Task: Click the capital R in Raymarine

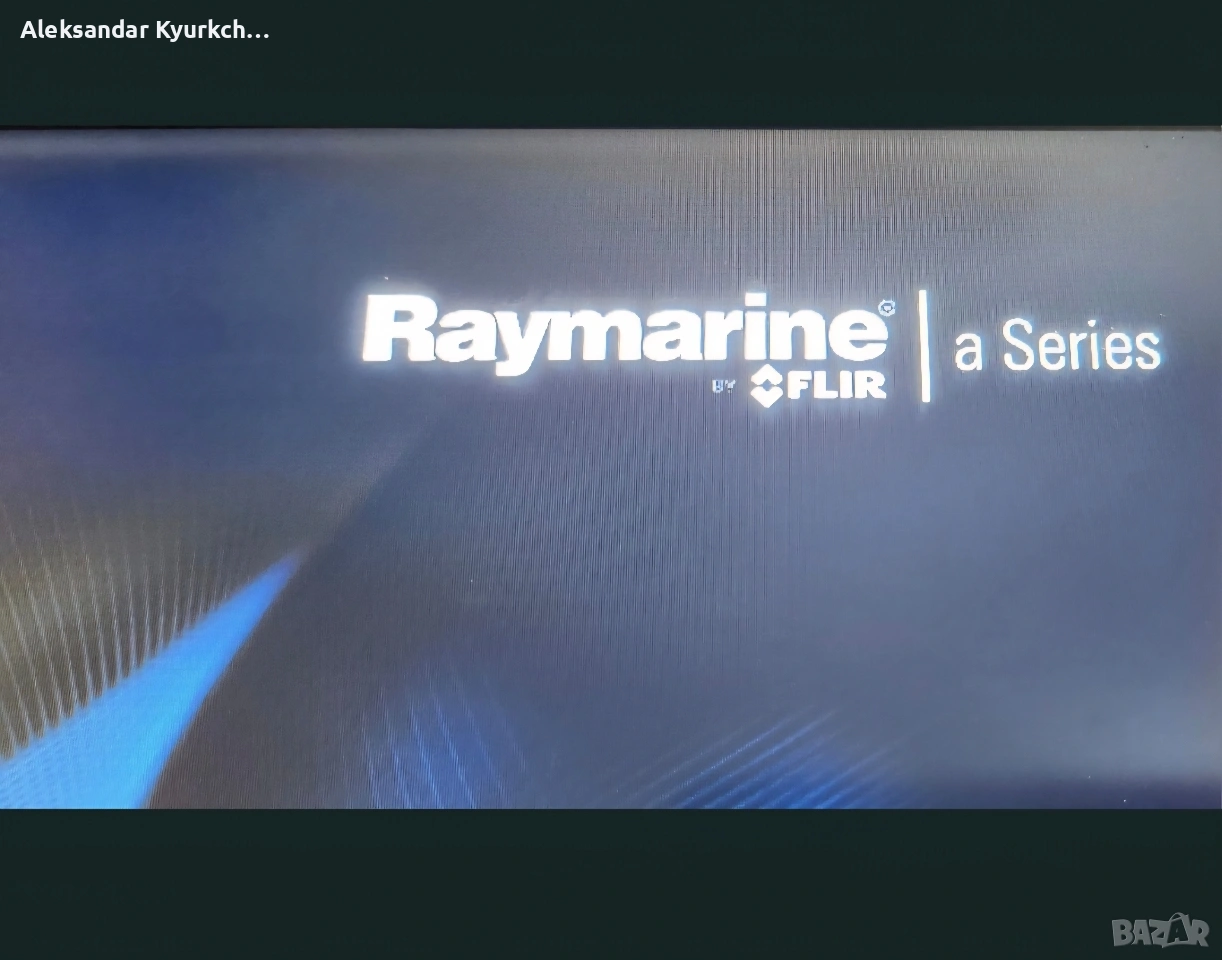Action: point(397,330)
